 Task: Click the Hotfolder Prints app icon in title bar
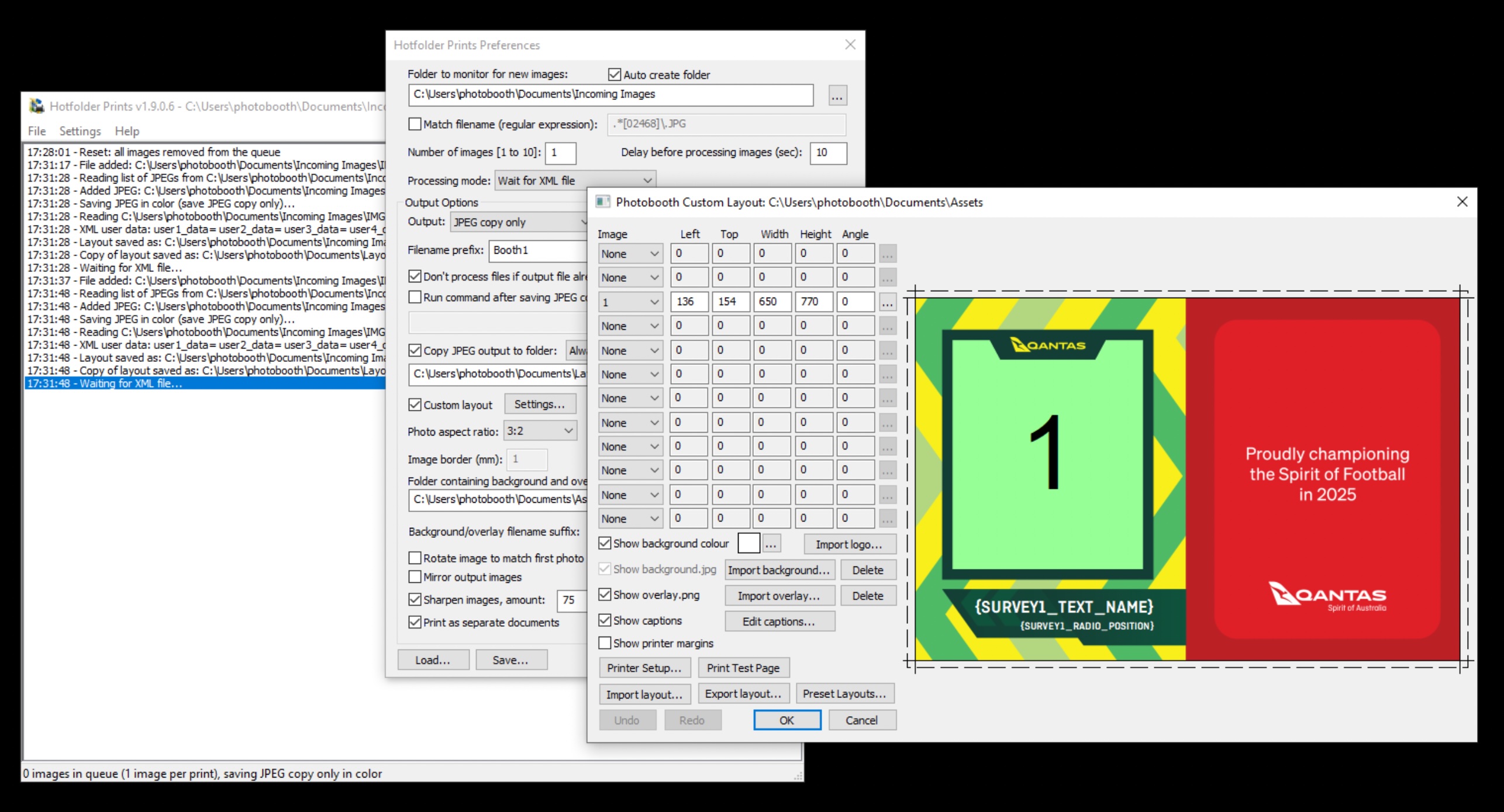(x=37, y=106)
